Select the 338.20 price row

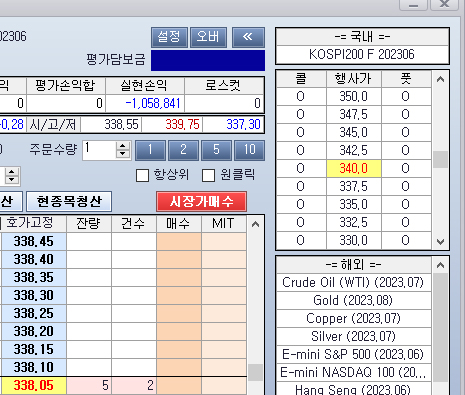click(x=33, y=331)
